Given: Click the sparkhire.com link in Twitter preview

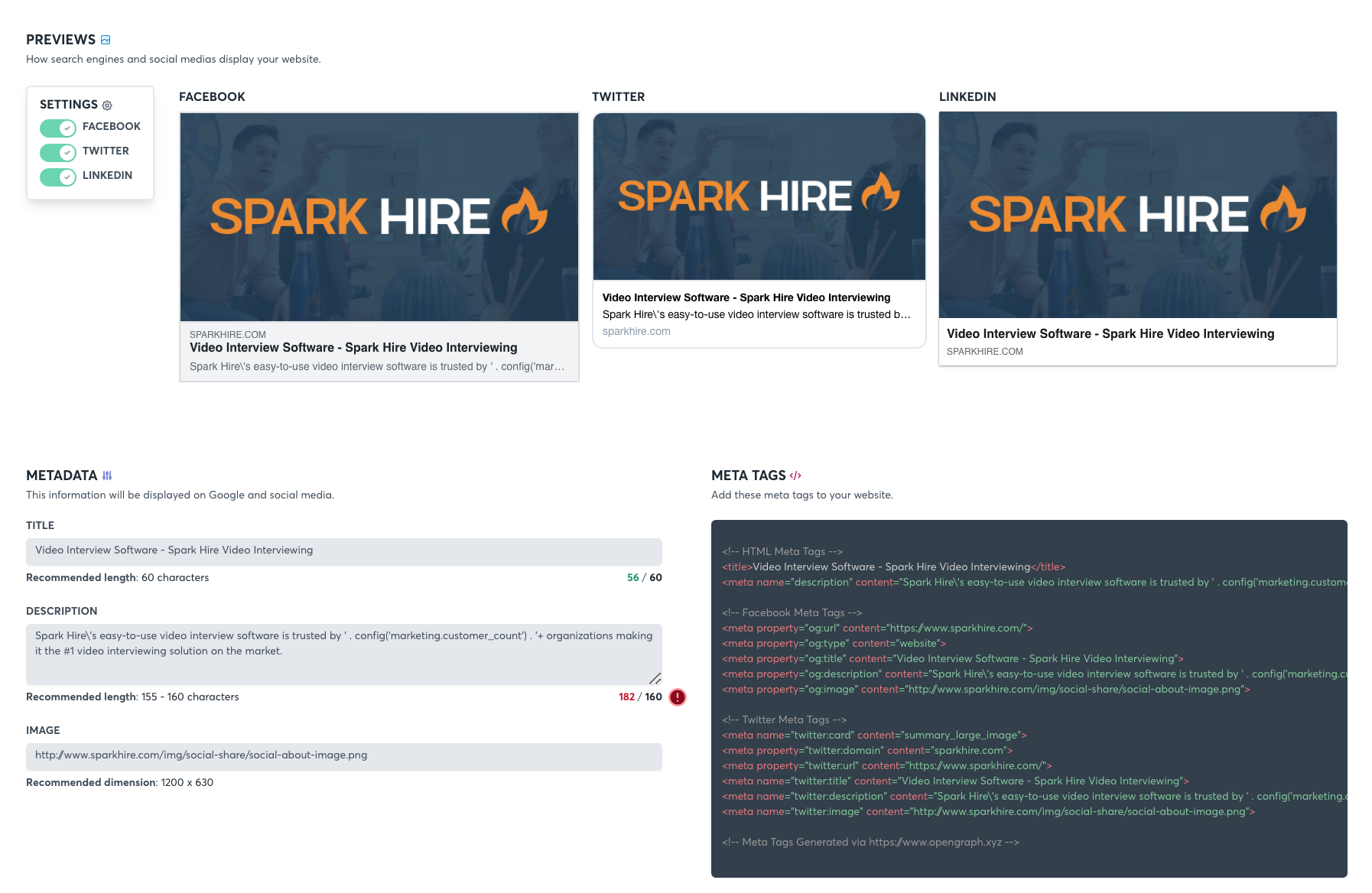Looking at the screenshot, I should (636, 331).
